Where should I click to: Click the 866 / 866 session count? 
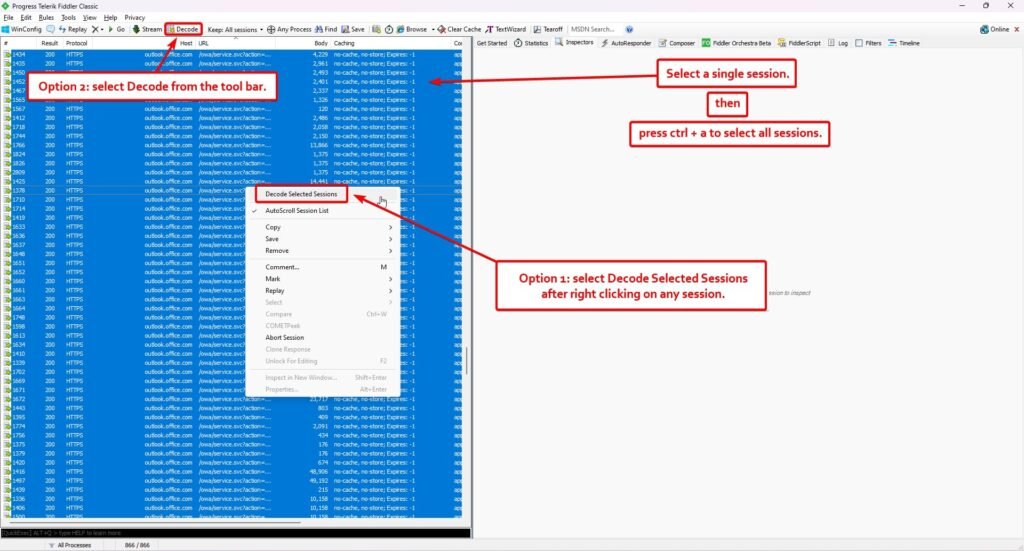(137, 545)
